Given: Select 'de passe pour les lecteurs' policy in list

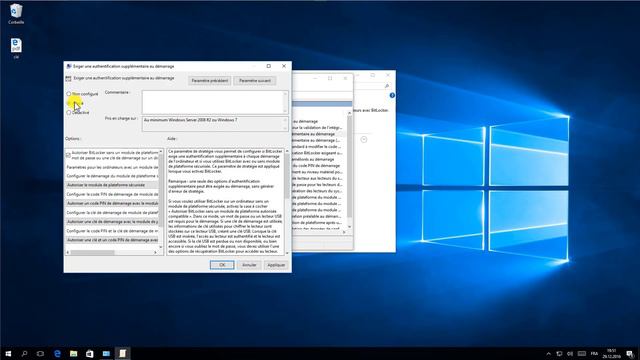Looking at the screenshot, I should [x=317, y=184].
